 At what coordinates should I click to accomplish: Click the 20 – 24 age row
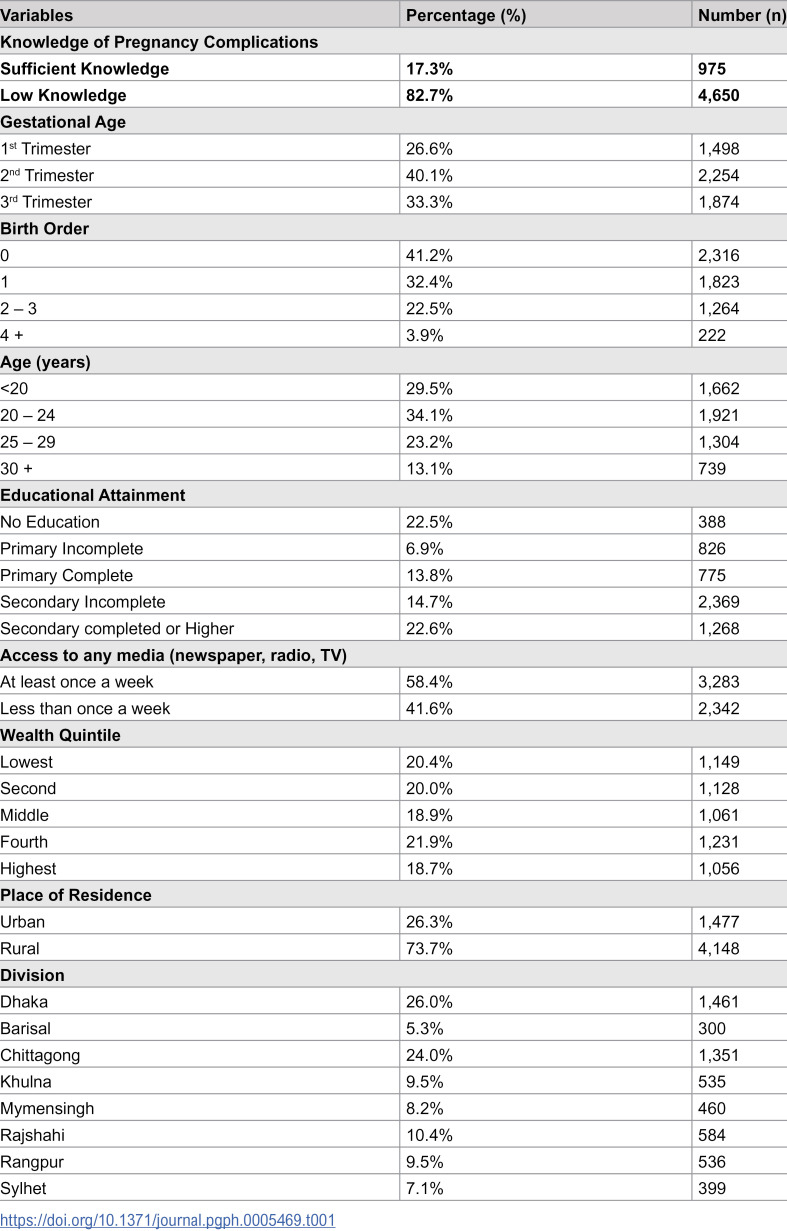point(393,415)
